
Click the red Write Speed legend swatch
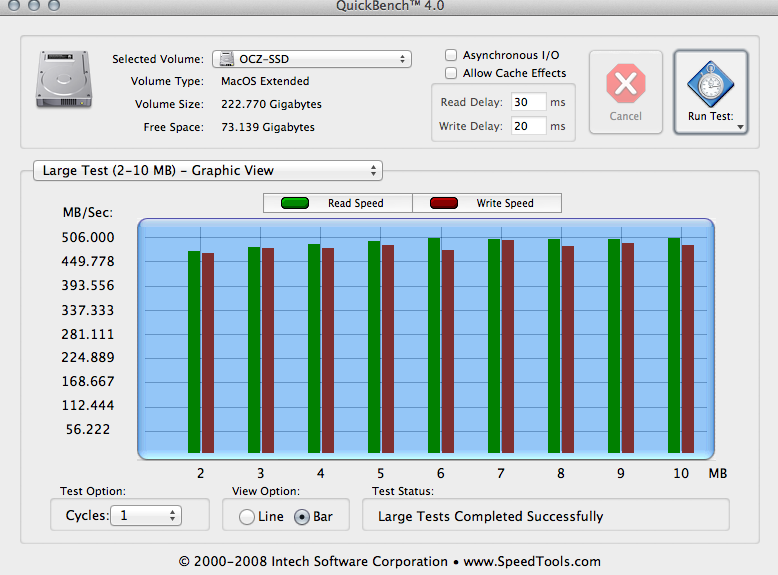coord(444,203)
